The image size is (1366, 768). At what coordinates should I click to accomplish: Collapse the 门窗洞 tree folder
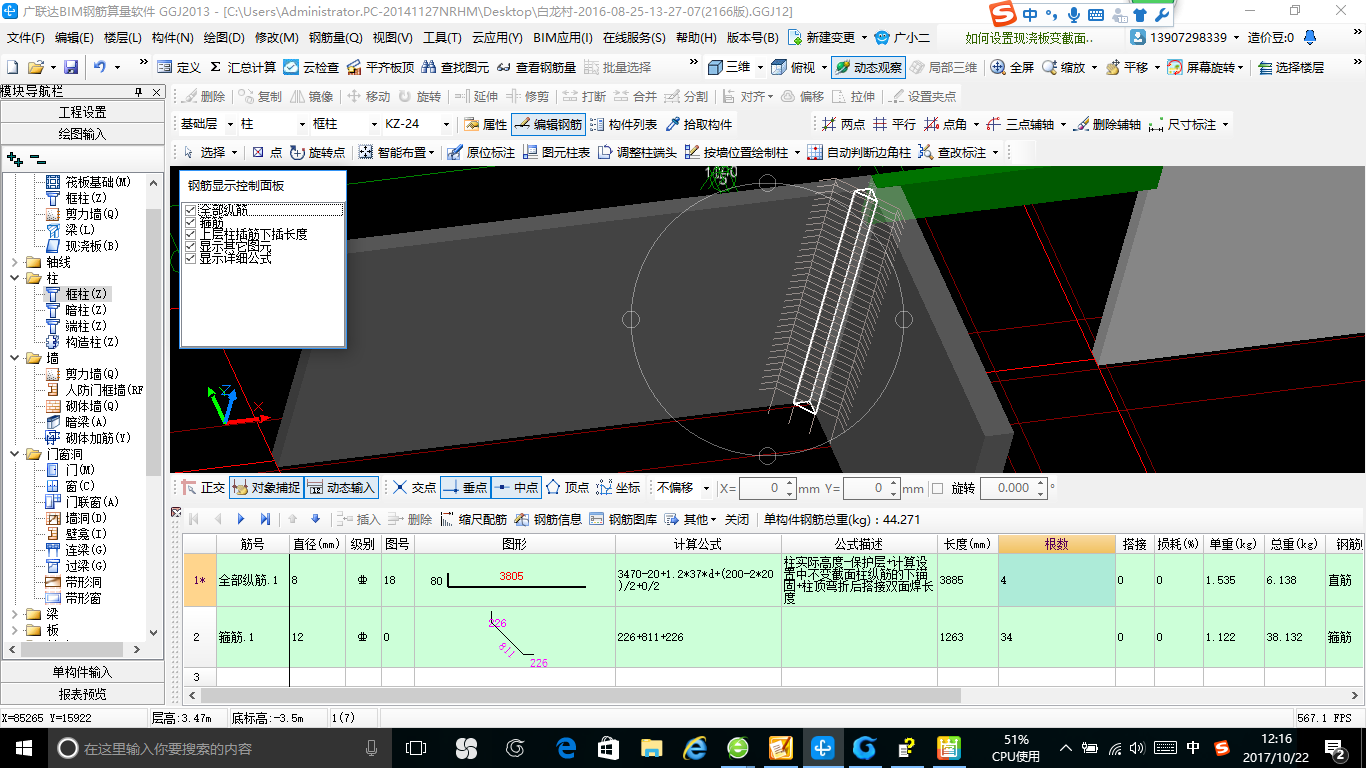pyautogui.click(x=15, y=454)
